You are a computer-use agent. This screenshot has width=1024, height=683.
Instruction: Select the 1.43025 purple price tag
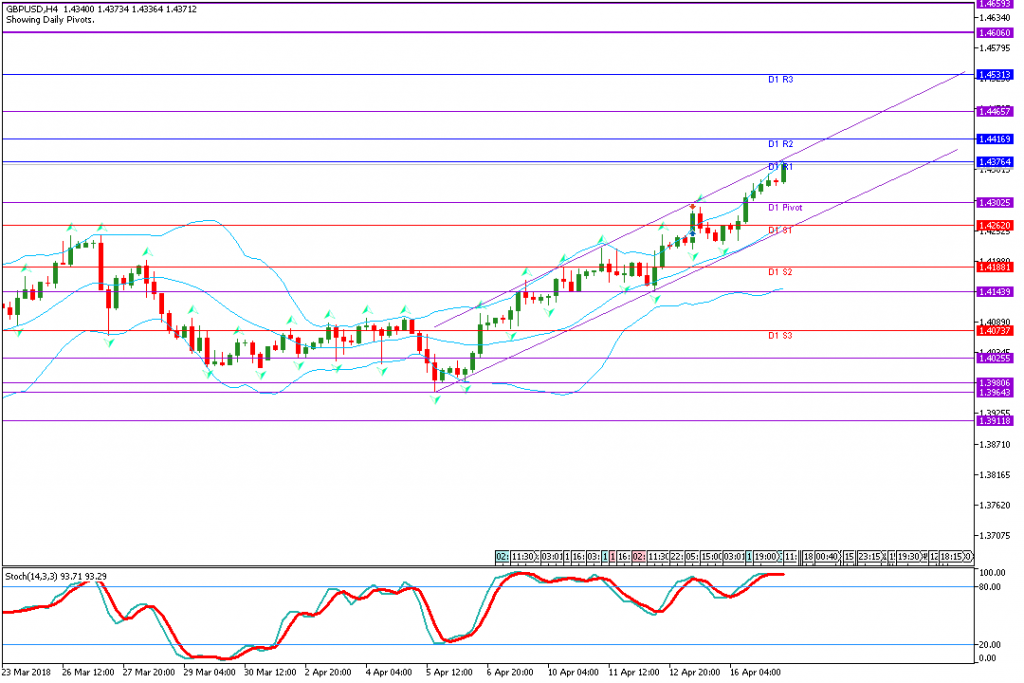point(997,203)
